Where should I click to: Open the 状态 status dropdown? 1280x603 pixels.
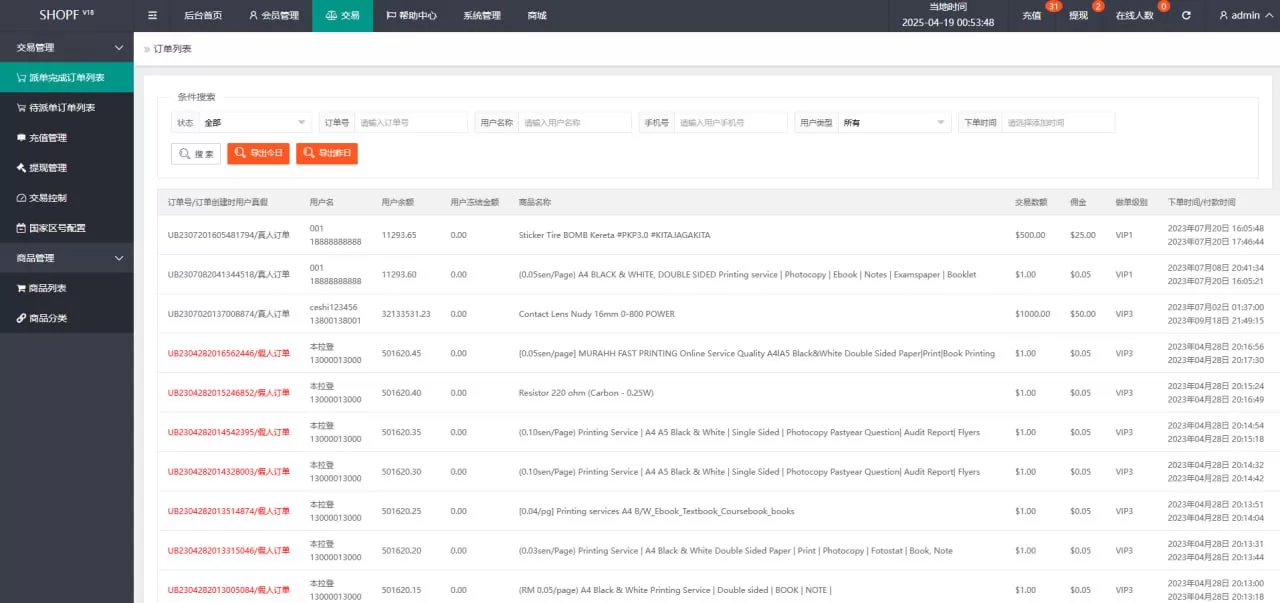(x=255, y=123)
